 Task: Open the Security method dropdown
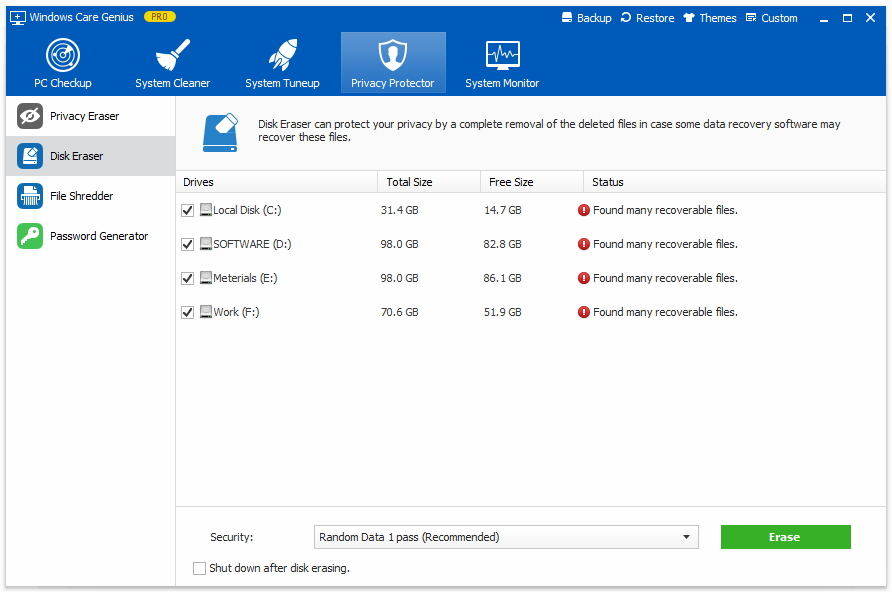pos(506,537)
